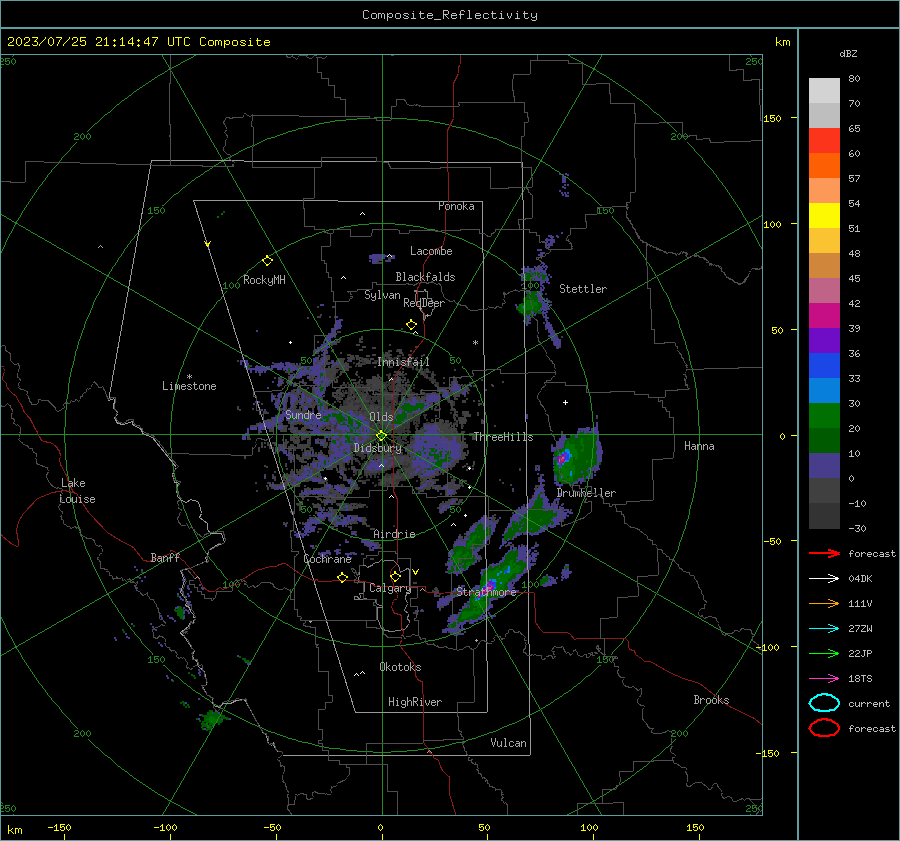The width and height of the screenshot is (900, 841).
Task: Click the Lake Louise label
Action: 77,491
